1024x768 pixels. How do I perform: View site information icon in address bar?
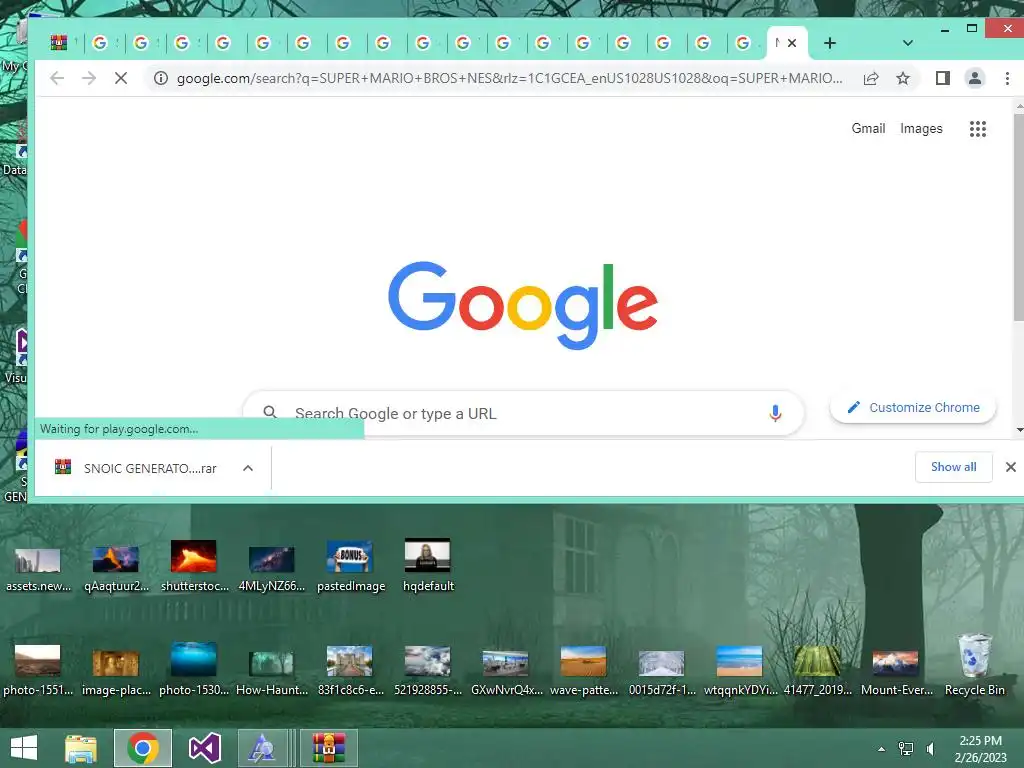161,78
